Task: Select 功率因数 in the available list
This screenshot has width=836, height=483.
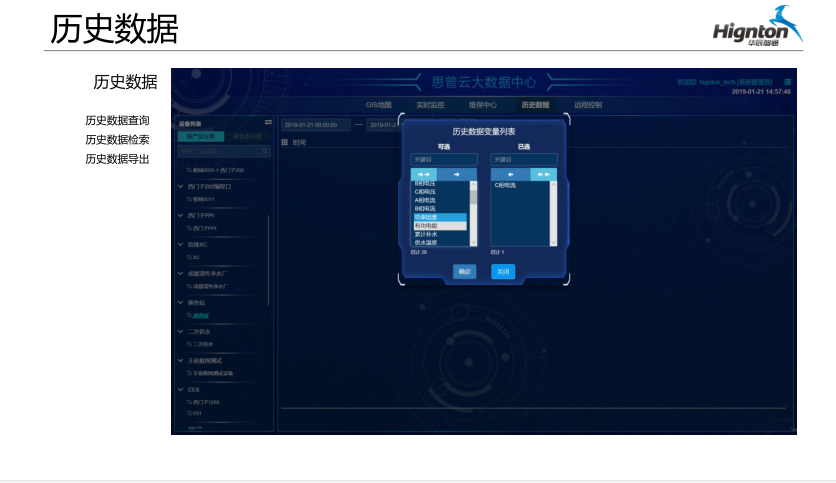Action: (x=427, y=217)
